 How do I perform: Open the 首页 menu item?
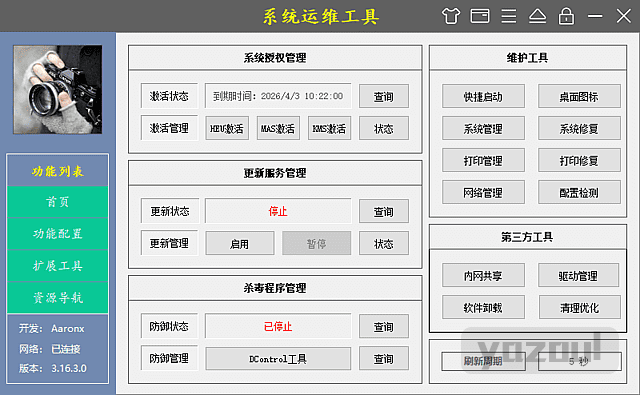tap(58, 202)
